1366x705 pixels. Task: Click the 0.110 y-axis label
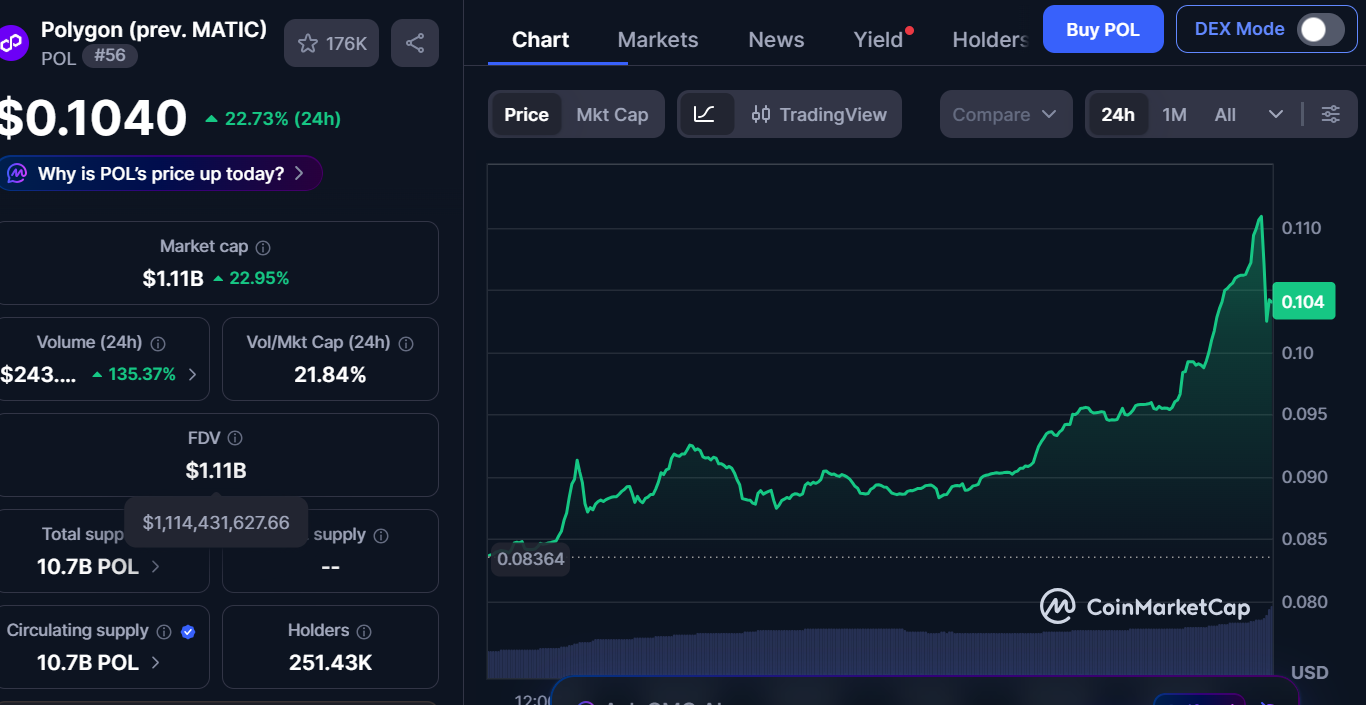(1301, 228)
